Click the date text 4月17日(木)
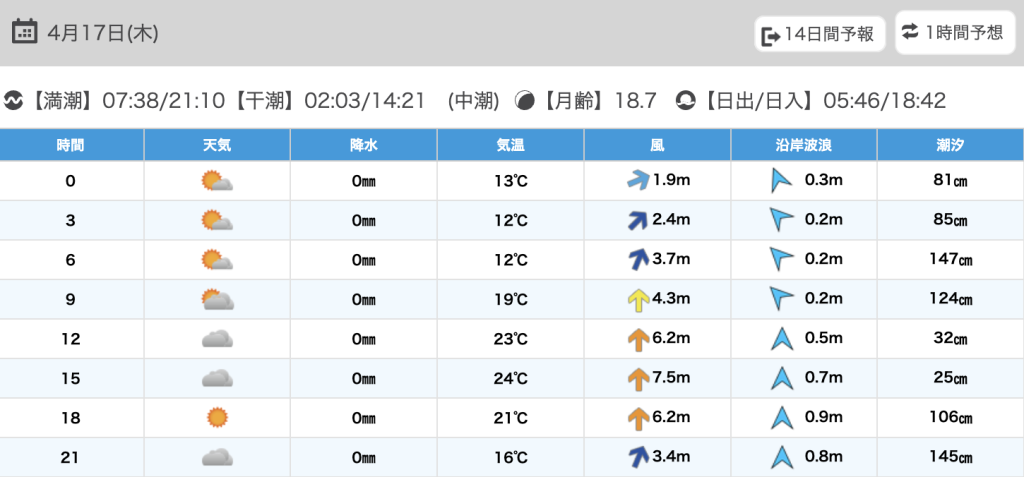This screenshot has width=1024, height=477. pos(103,33)
